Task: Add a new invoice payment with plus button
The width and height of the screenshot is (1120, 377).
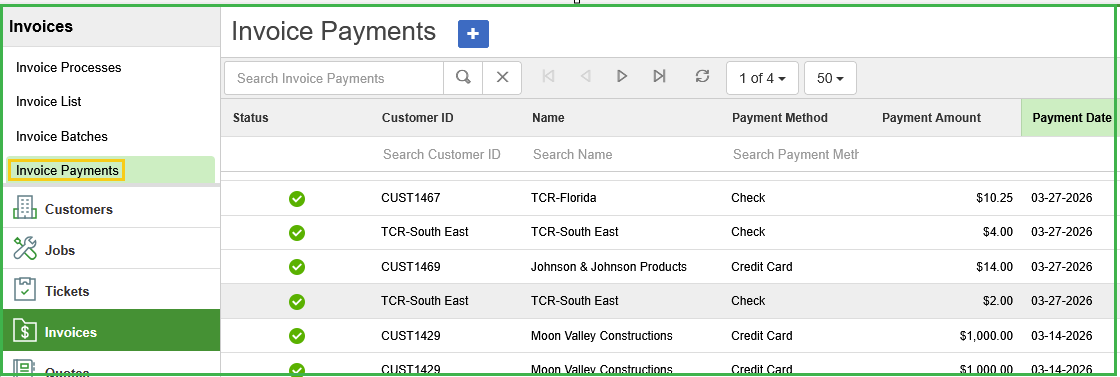Action: (473, 34)
